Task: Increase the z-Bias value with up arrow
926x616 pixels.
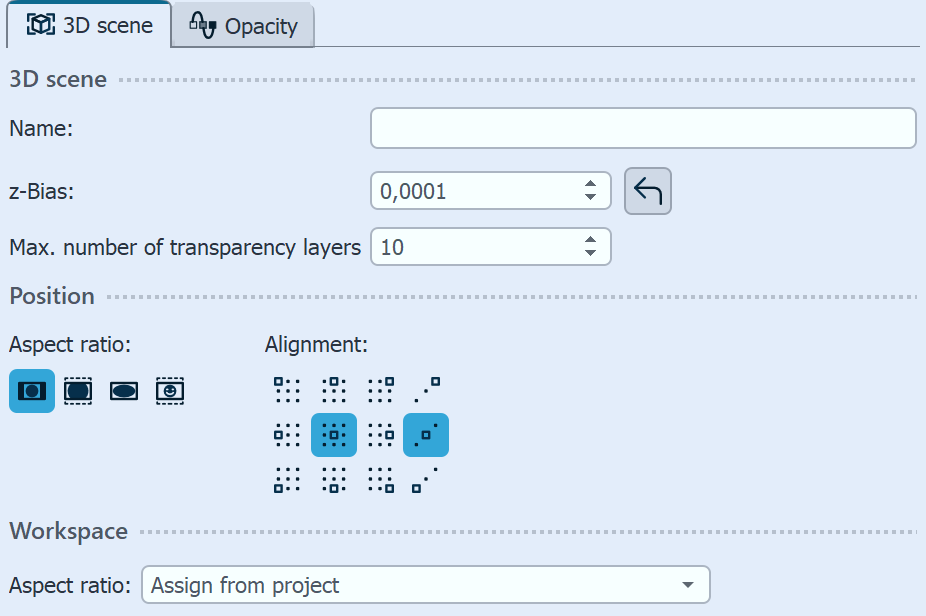Action: click(591, 184)
